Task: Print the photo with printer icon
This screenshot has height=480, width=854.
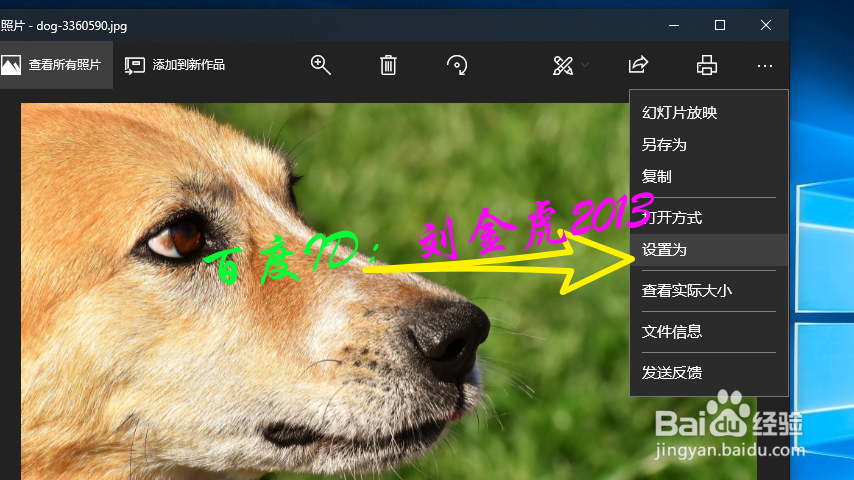Action: pos(706,65)
